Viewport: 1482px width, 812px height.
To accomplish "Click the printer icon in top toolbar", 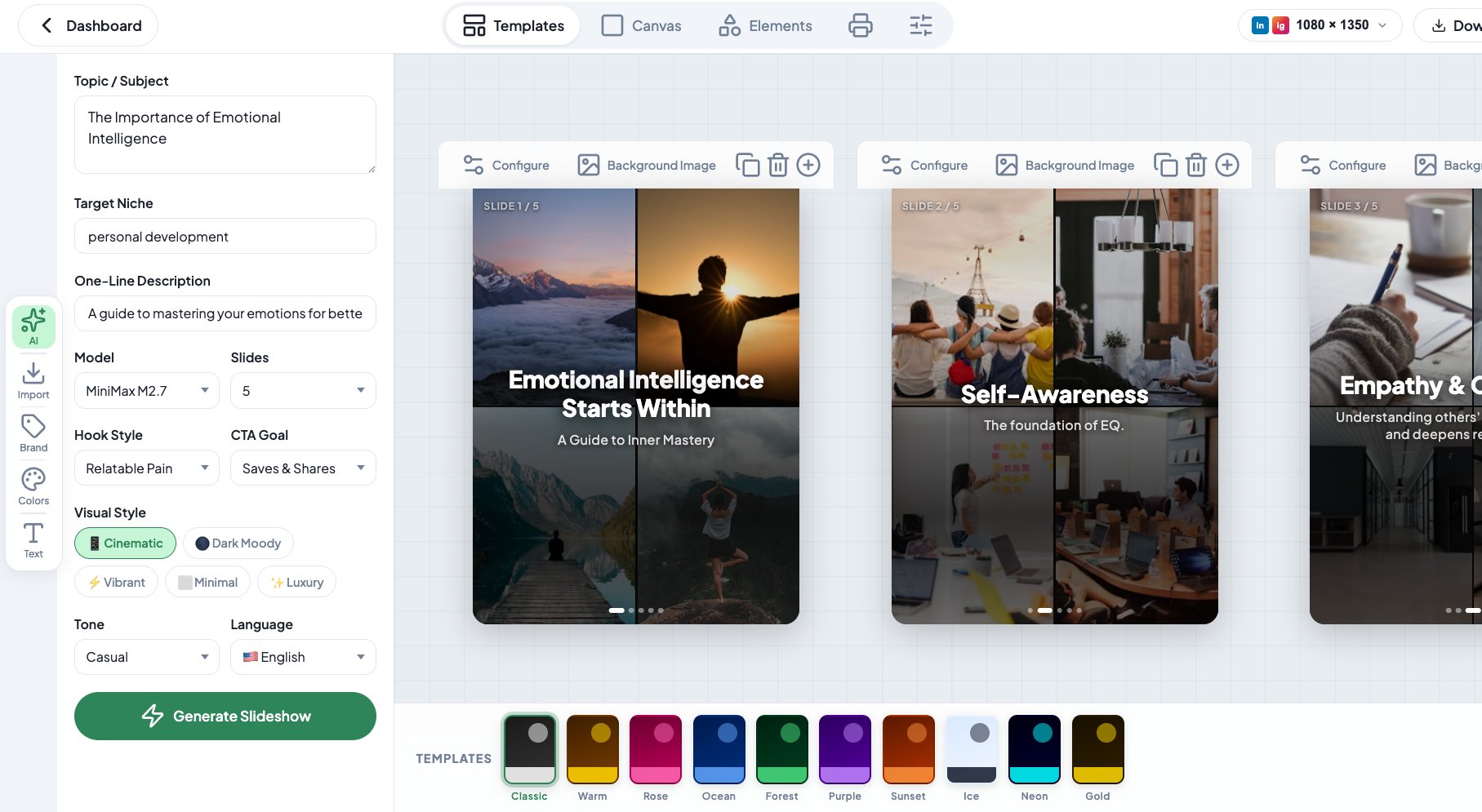I will (x=860, y=25).
